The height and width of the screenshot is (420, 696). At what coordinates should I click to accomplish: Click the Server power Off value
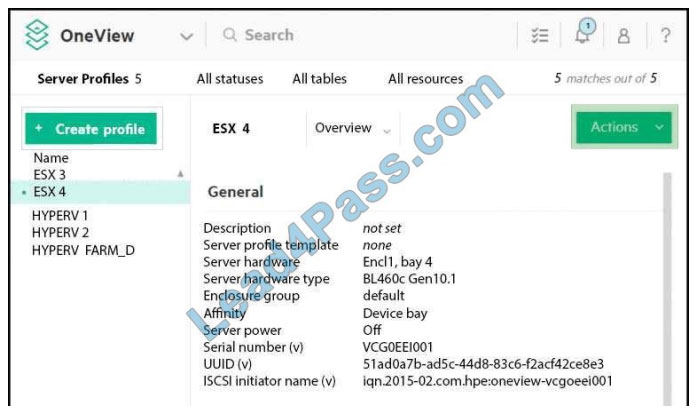click(372, 330)
